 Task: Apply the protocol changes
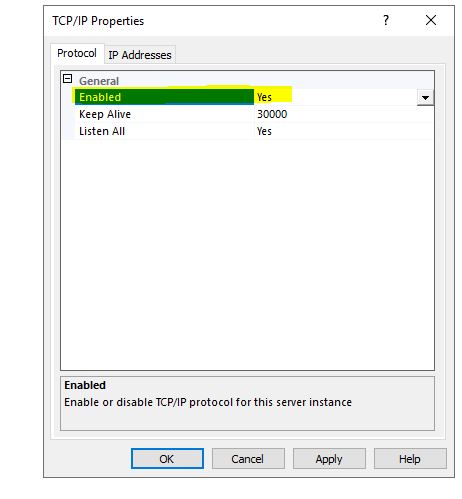click(329, 459)
